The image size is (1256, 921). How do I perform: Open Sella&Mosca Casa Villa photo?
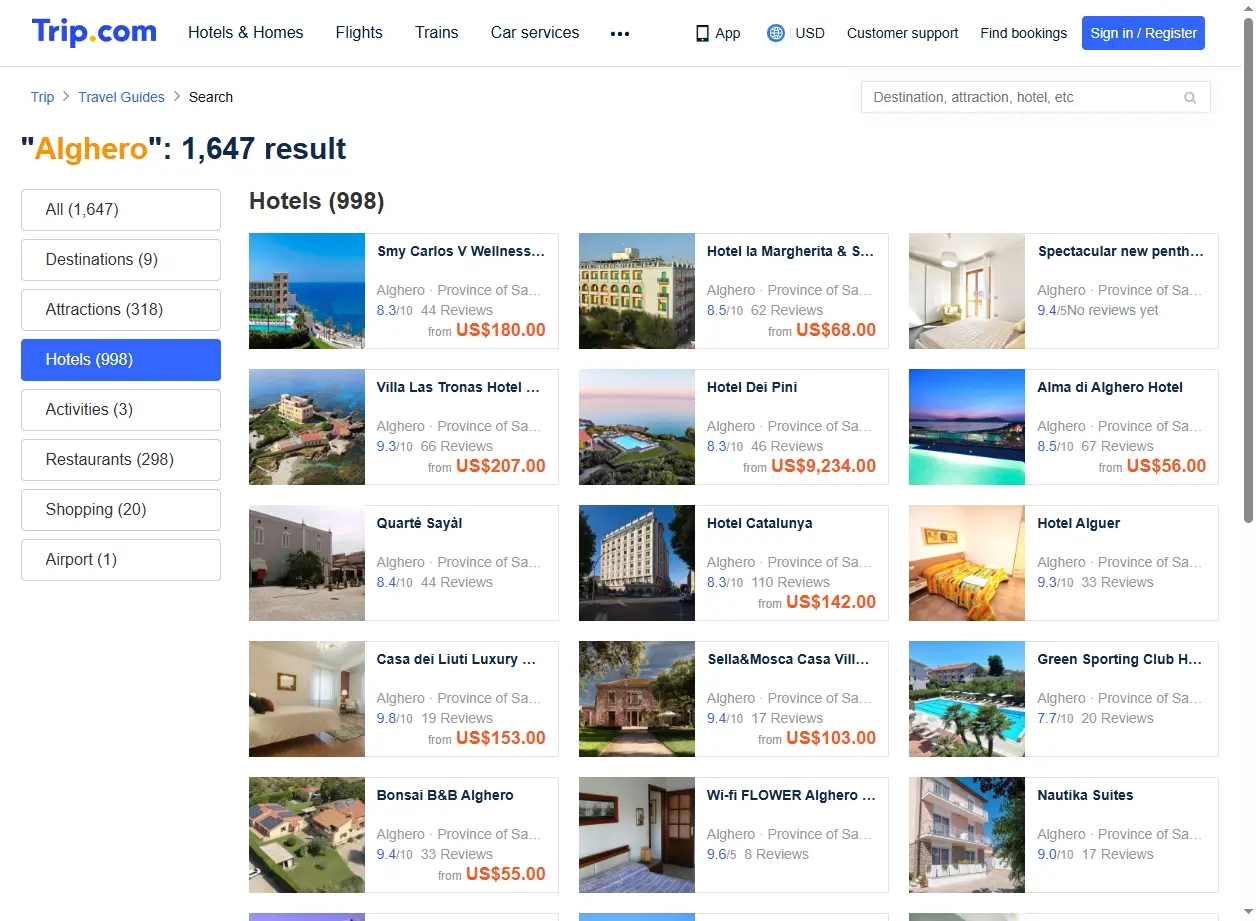click(x=637, y=699)
